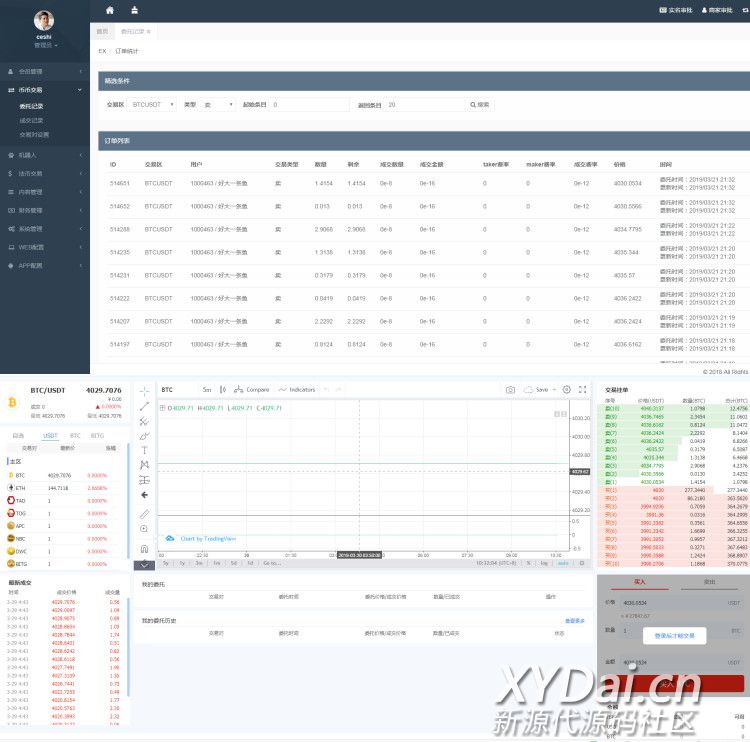
Task: Select the APC coin row icon
Action: point(11,526)
